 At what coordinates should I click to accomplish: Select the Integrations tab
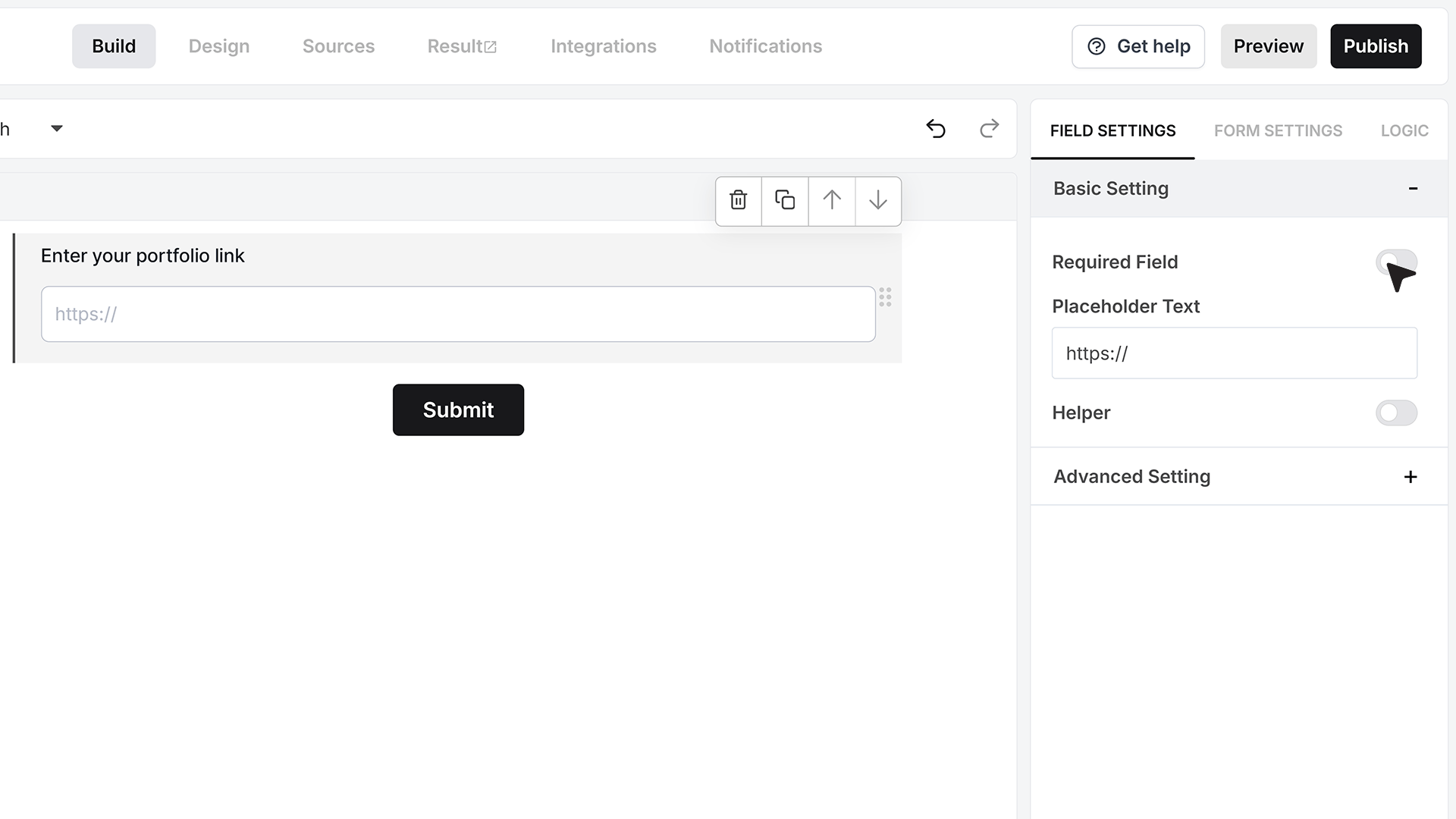(604, 46)
